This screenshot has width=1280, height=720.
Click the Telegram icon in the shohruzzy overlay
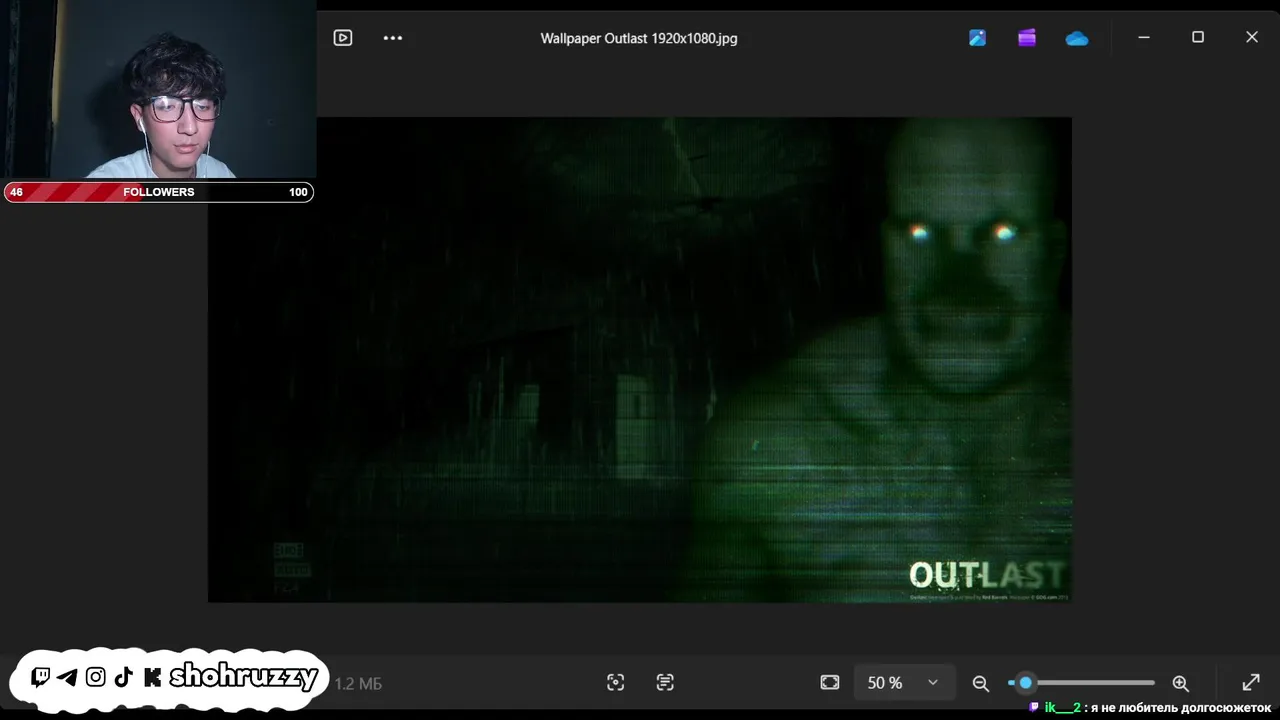[x=68, y=677]
